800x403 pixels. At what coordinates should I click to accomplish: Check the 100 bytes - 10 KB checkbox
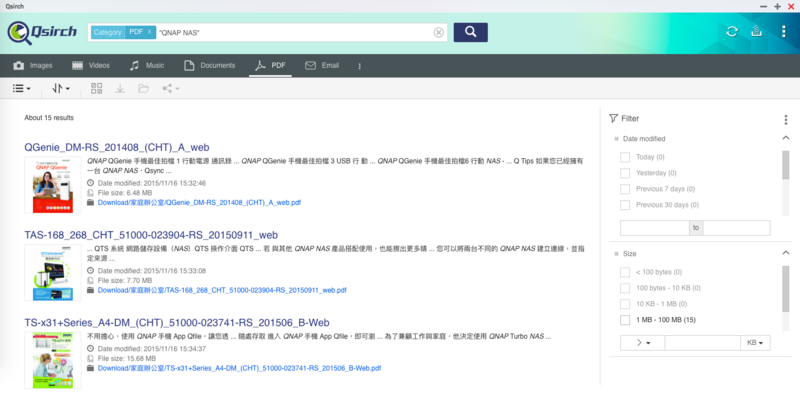tap(625, 288)
